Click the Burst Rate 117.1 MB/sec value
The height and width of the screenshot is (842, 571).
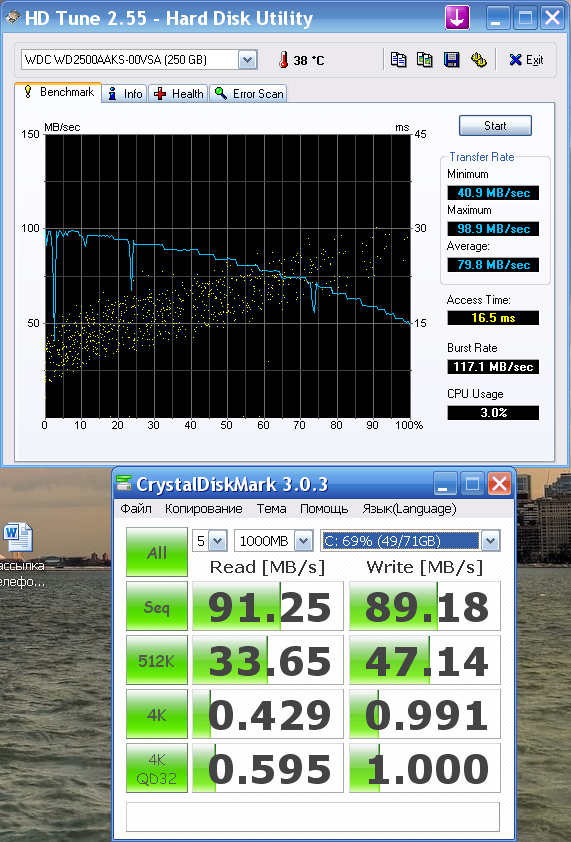coord(493,367)
